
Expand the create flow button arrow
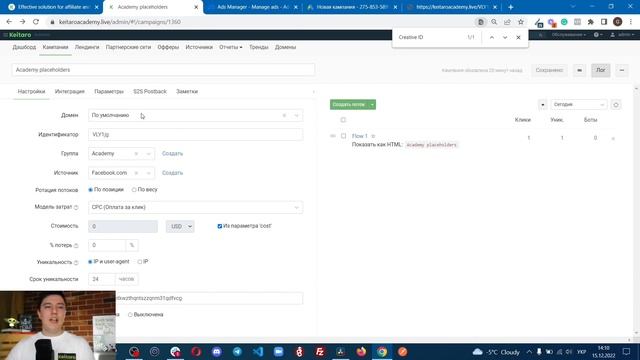coord(372,105)
